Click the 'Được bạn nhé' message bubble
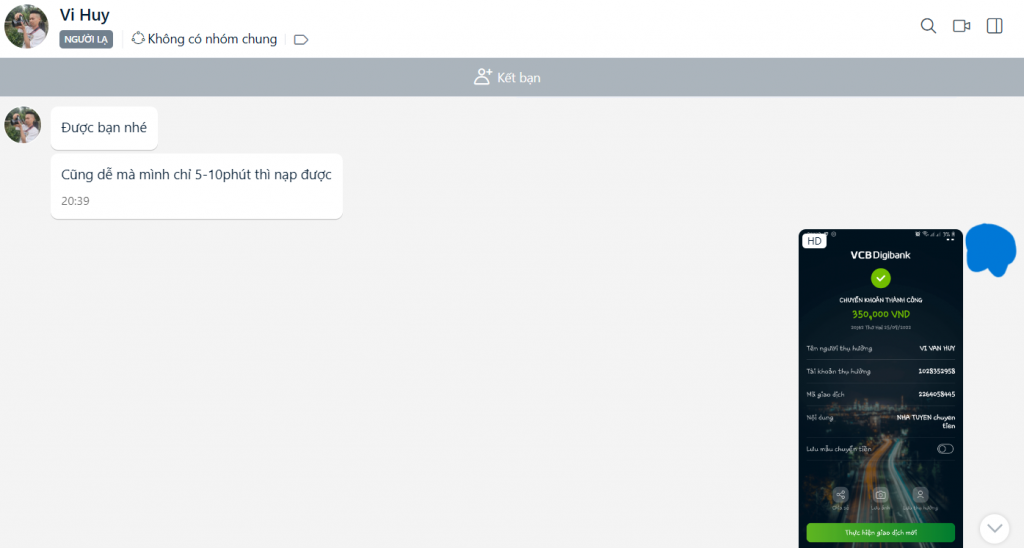This screenshot has width=1024, height=548. (104, 128)
